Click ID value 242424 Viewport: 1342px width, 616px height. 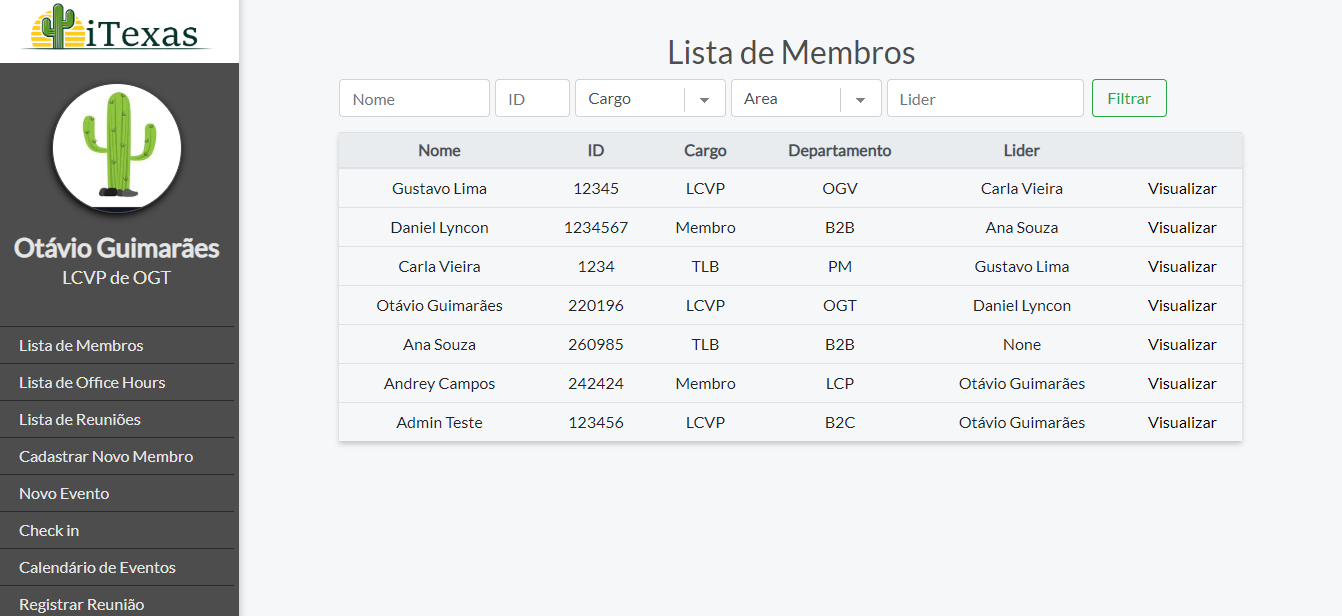tap(596, 383)
